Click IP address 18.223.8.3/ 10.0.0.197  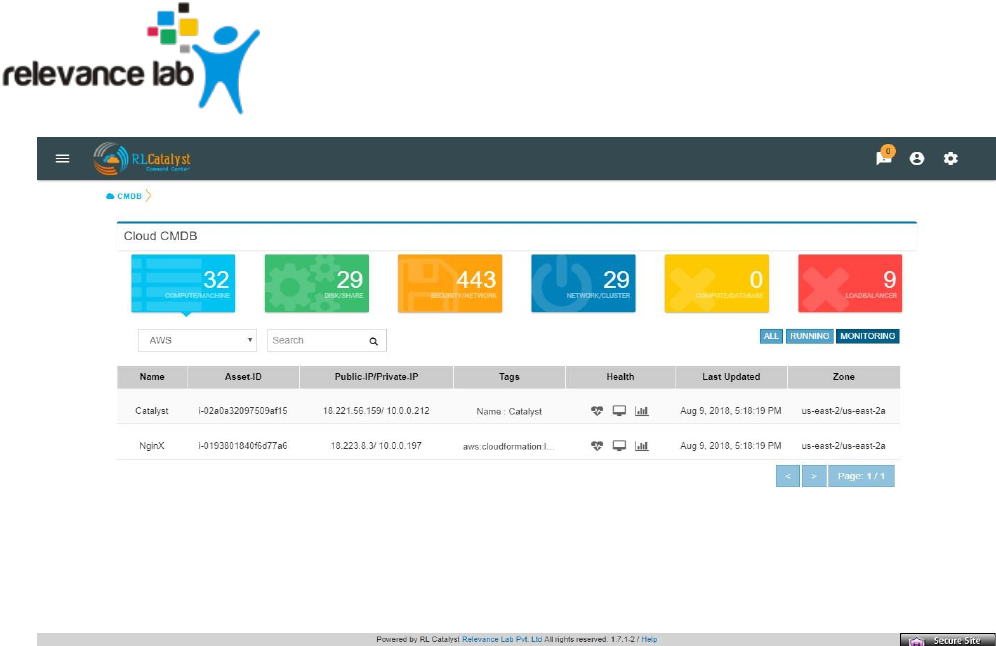tap(376, 446)
